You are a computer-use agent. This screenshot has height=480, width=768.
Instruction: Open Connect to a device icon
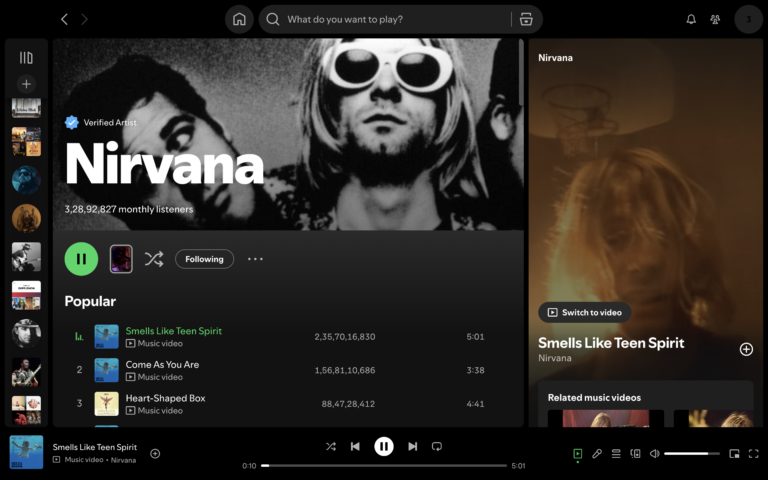click(x=635, y=453)
